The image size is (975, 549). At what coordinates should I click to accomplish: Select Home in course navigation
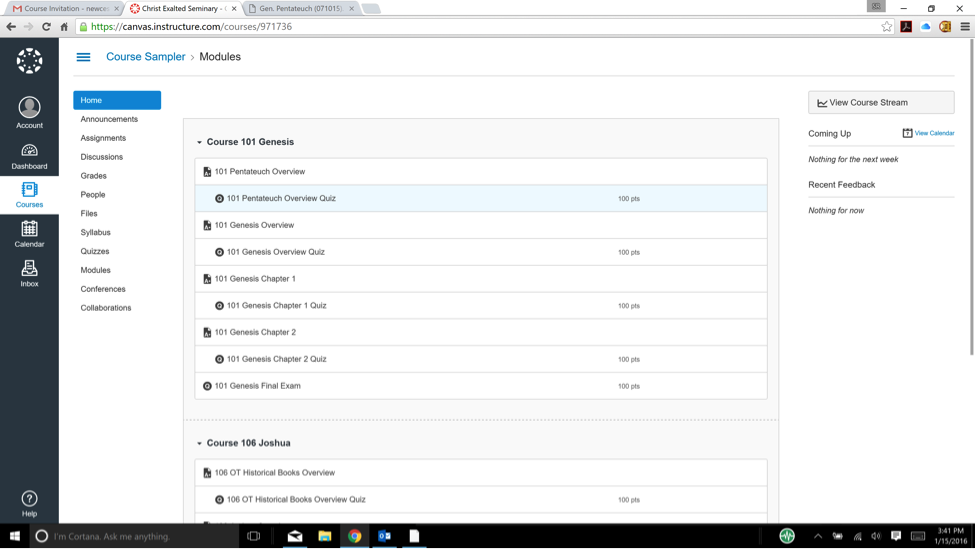pos(117,100)
